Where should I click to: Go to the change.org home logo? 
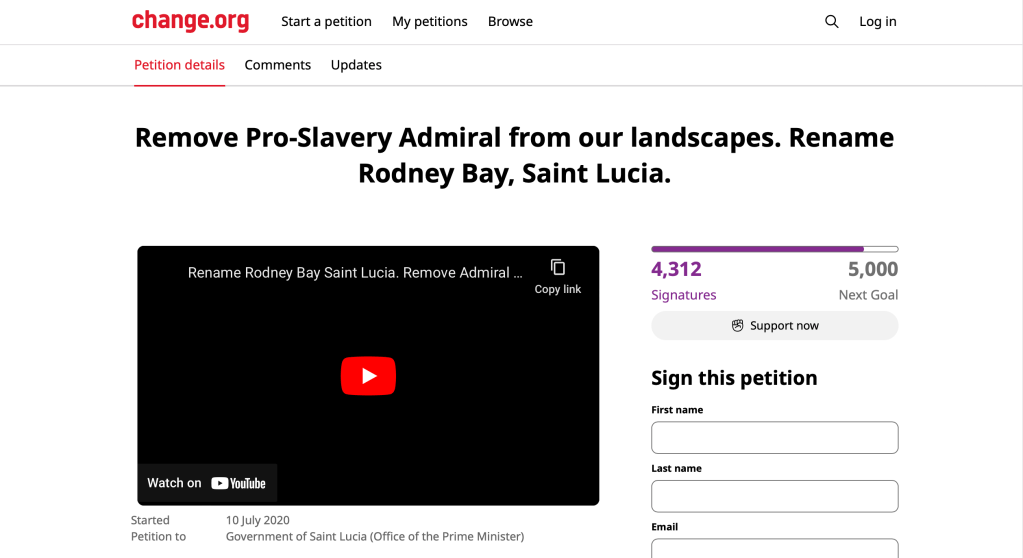[x=190, y=21]
